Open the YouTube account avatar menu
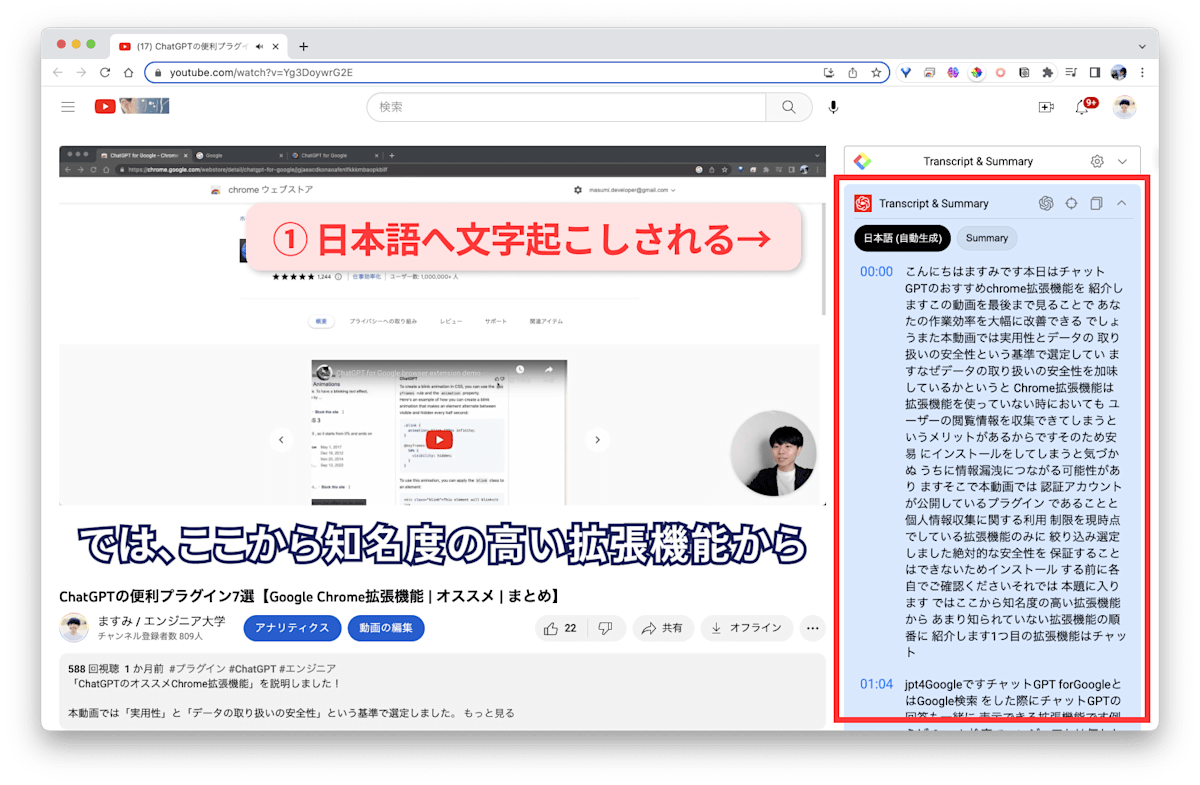1200x785 pixels. click(x=1125, y=107)
